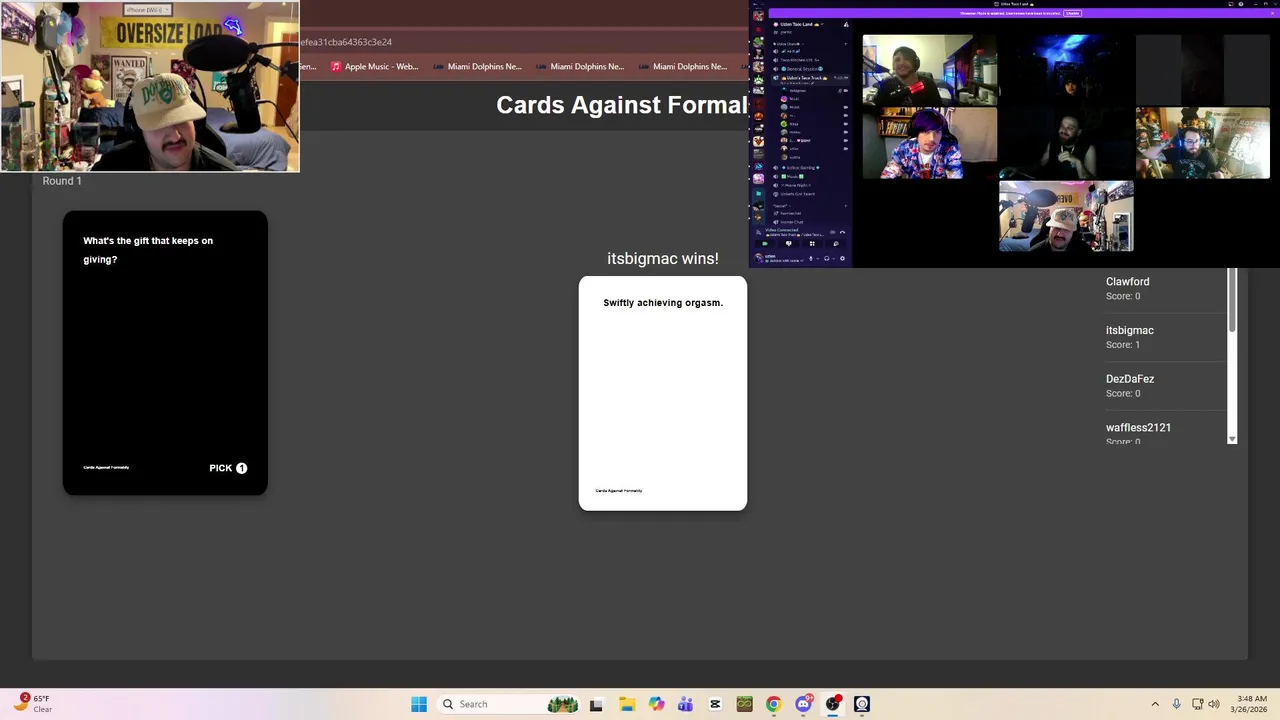Open Apple Music bookmark
Viewport: 1280px width, 720px height.
click(375, 66)
